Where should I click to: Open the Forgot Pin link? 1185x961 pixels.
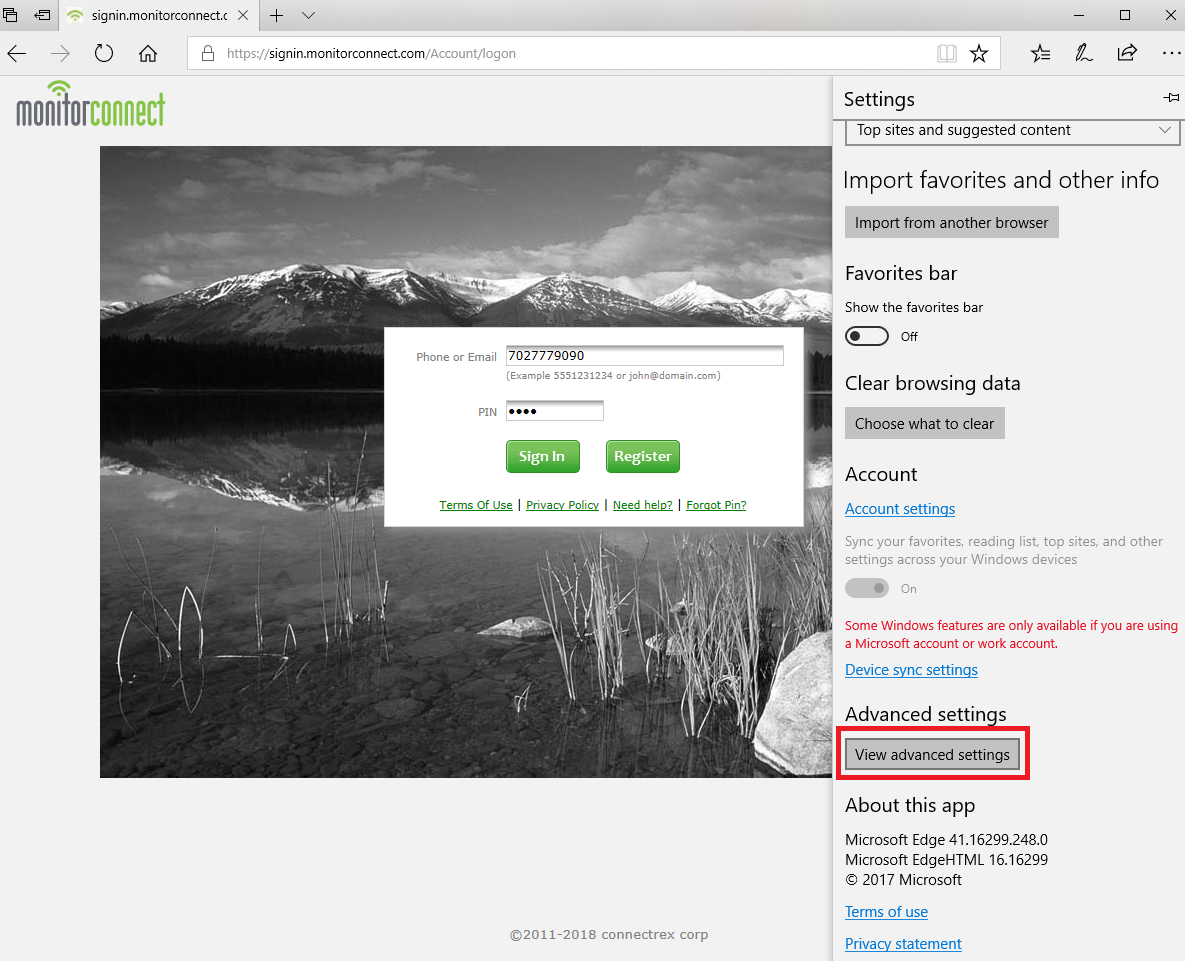(716, 505)
